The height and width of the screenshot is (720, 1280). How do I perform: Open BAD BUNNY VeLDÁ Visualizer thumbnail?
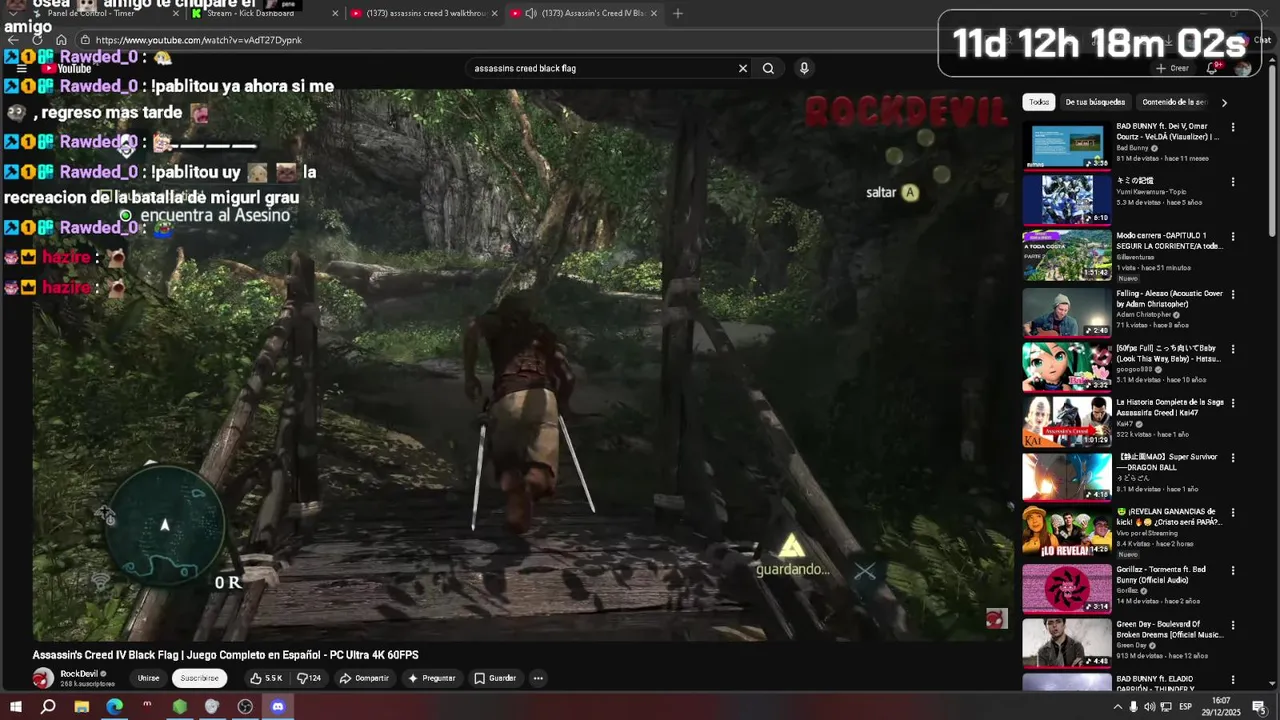click(1067, 146)
